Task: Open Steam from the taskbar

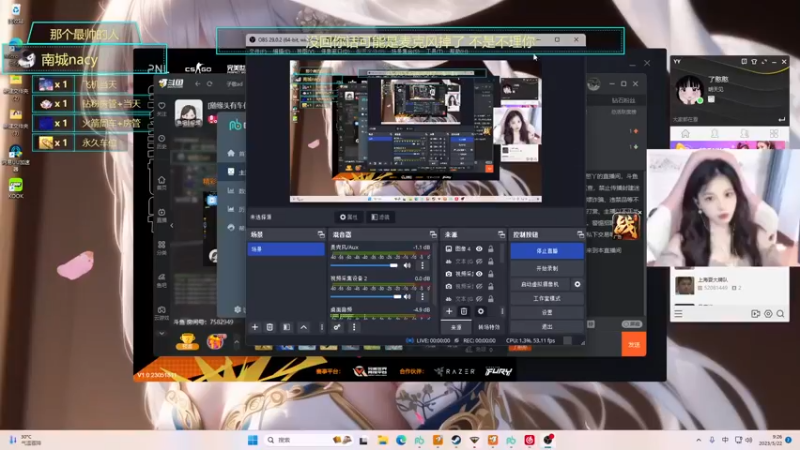Action: (x=456, y=440)
